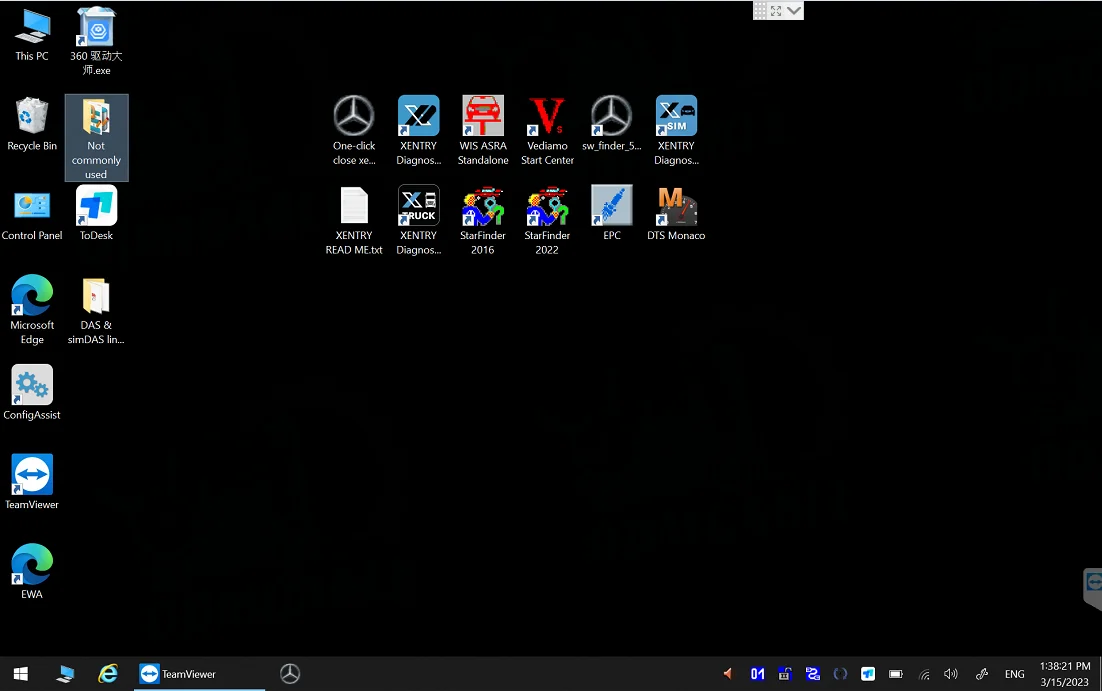Select the StarFinder 2016 icon
The width and height of the screenshot is (1102, 691).
tap(483, 207)
